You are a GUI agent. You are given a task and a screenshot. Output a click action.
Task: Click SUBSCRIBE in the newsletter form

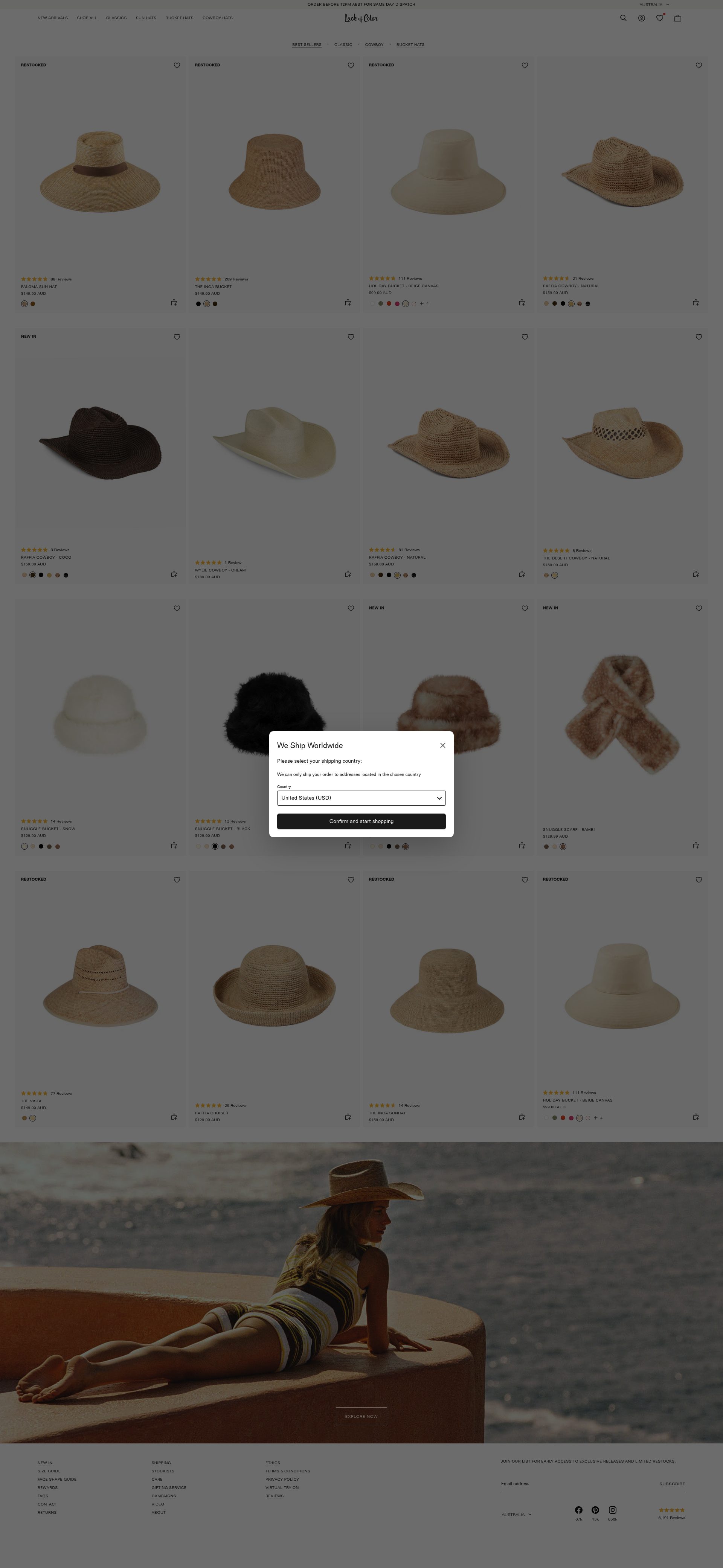coord(672,1484)
